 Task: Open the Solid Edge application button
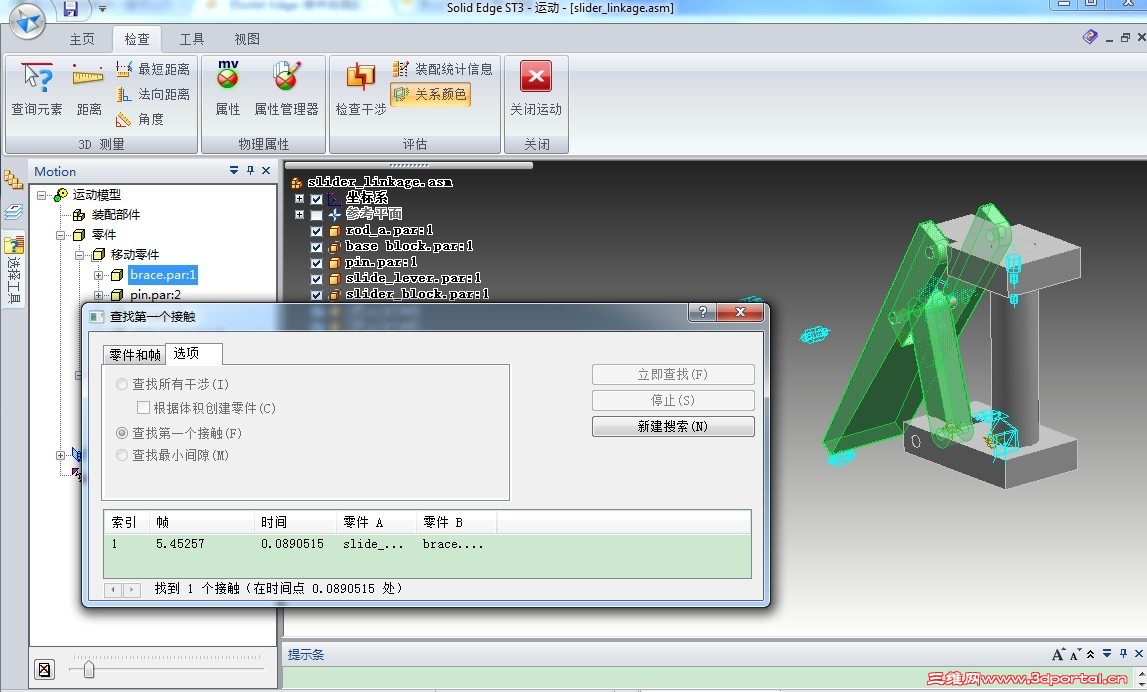27,20
